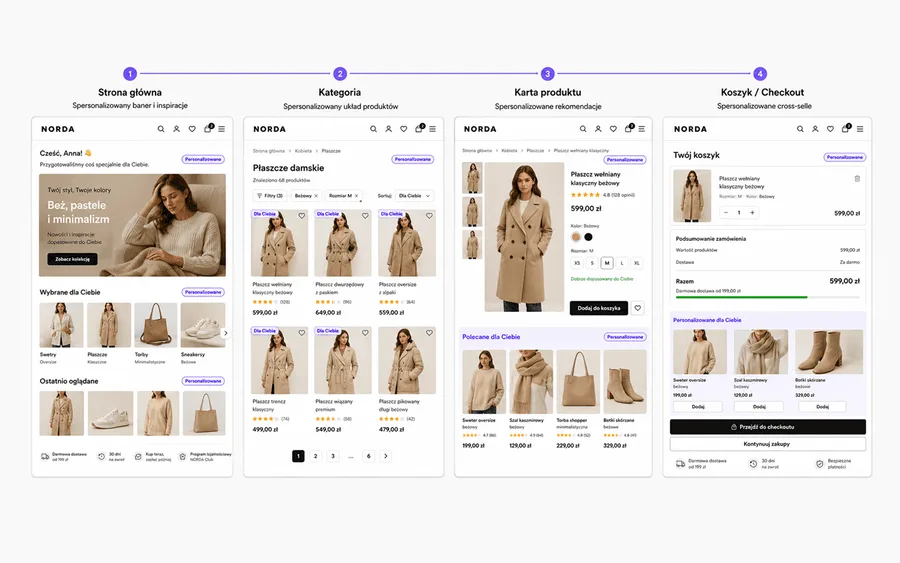Go to next page with pagination arrow
Viewport: 900px width, 563px height.
(386, 456)
